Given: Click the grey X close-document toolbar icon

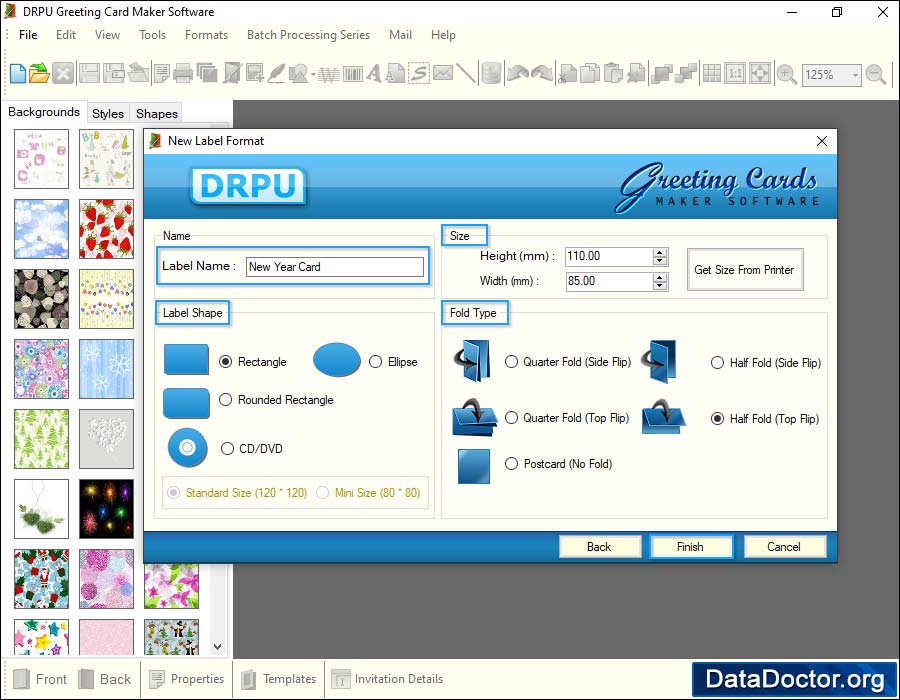Looking at the screenshot, I should click(63, 74).
